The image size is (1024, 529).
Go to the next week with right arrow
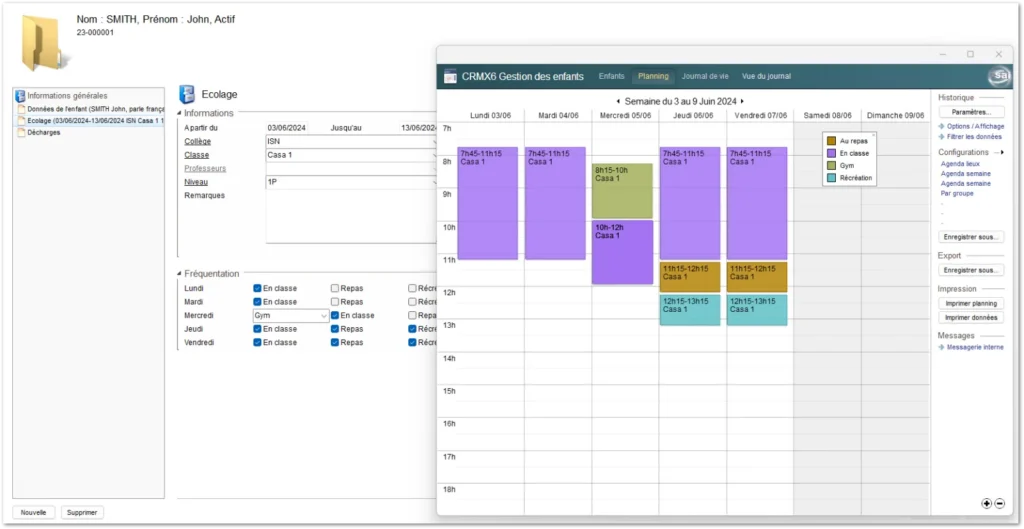(743, 102)
